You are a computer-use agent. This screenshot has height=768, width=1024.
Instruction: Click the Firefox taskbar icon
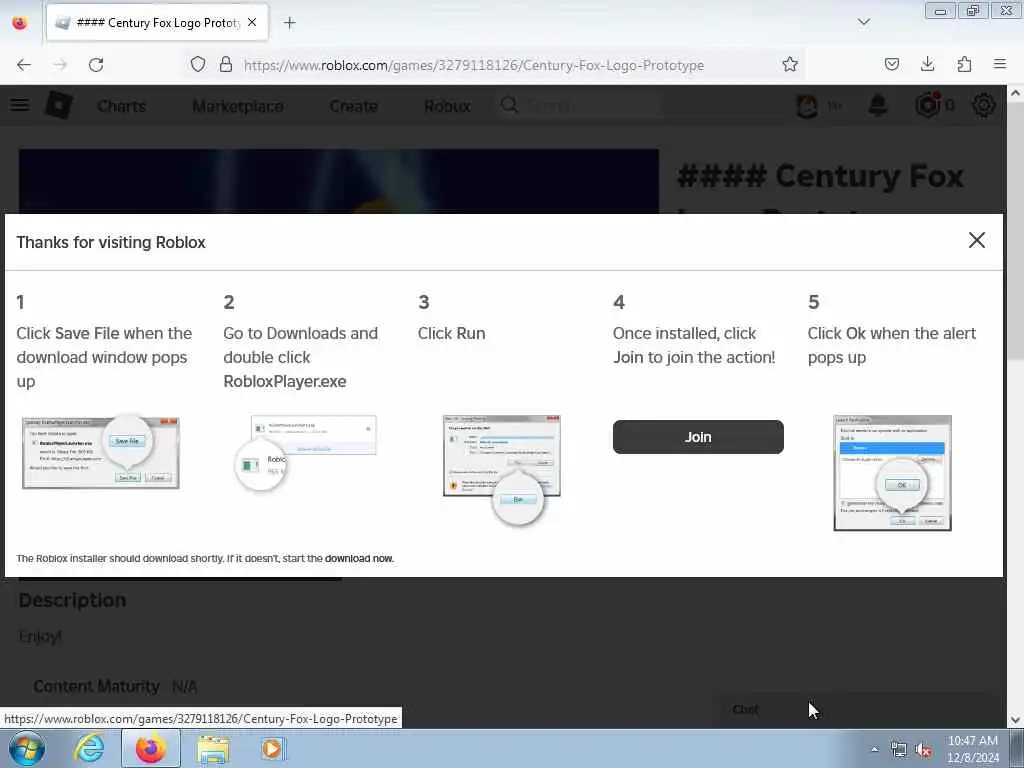(x=151, y=748)
